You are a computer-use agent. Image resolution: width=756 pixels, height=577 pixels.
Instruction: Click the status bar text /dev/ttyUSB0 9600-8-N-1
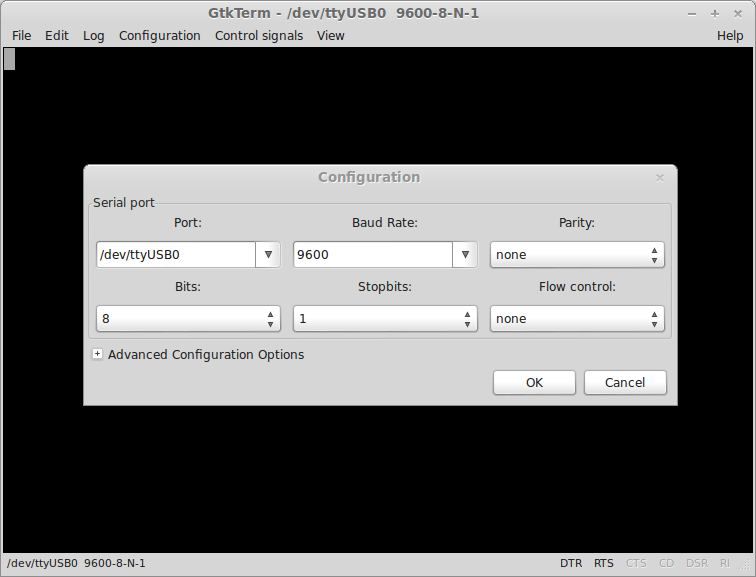click(x=76, y=563)
